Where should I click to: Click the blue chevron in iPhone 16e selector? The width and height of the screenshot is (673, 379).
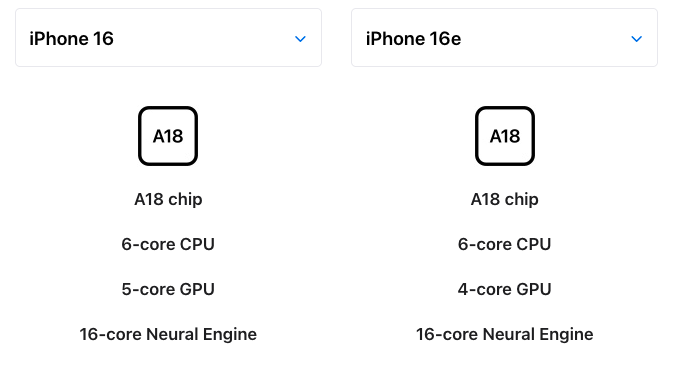click(x=637, y=39)
